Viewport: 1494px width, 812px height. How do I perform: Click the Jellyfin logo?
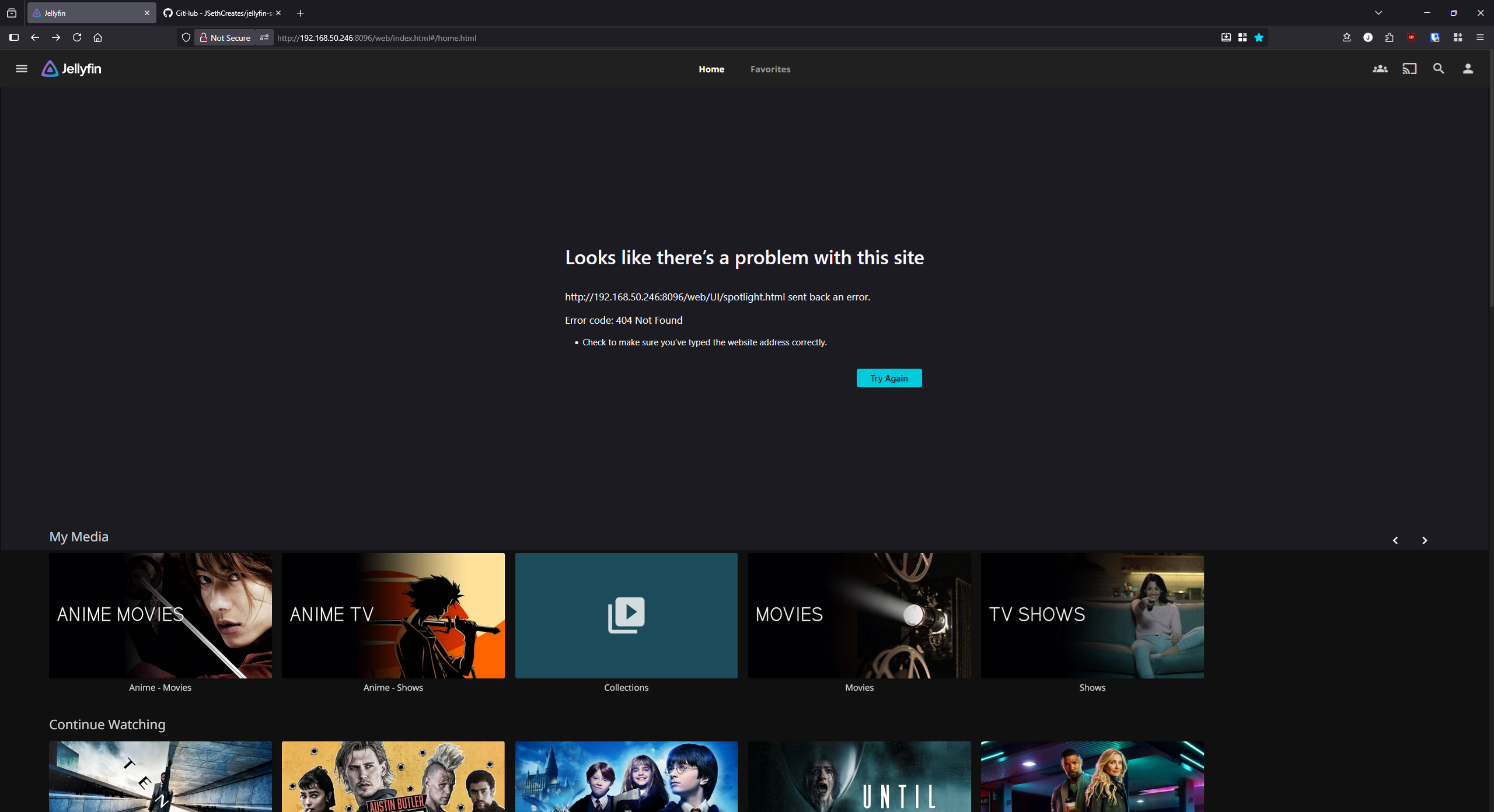click(72, 69)
